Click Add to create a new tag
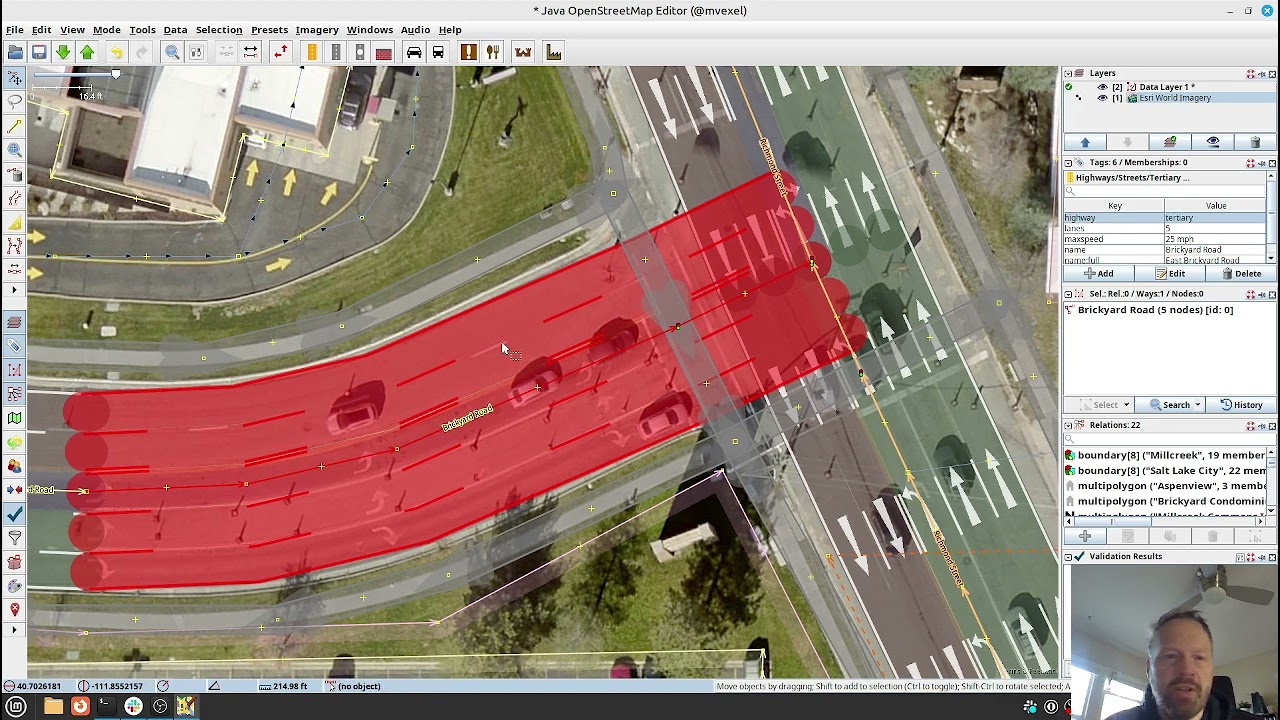 1098,274
